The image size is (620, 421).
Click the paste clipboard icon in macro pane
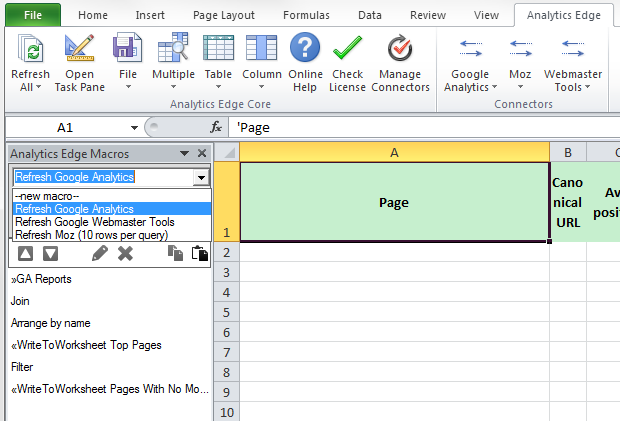tap(200, 254)
